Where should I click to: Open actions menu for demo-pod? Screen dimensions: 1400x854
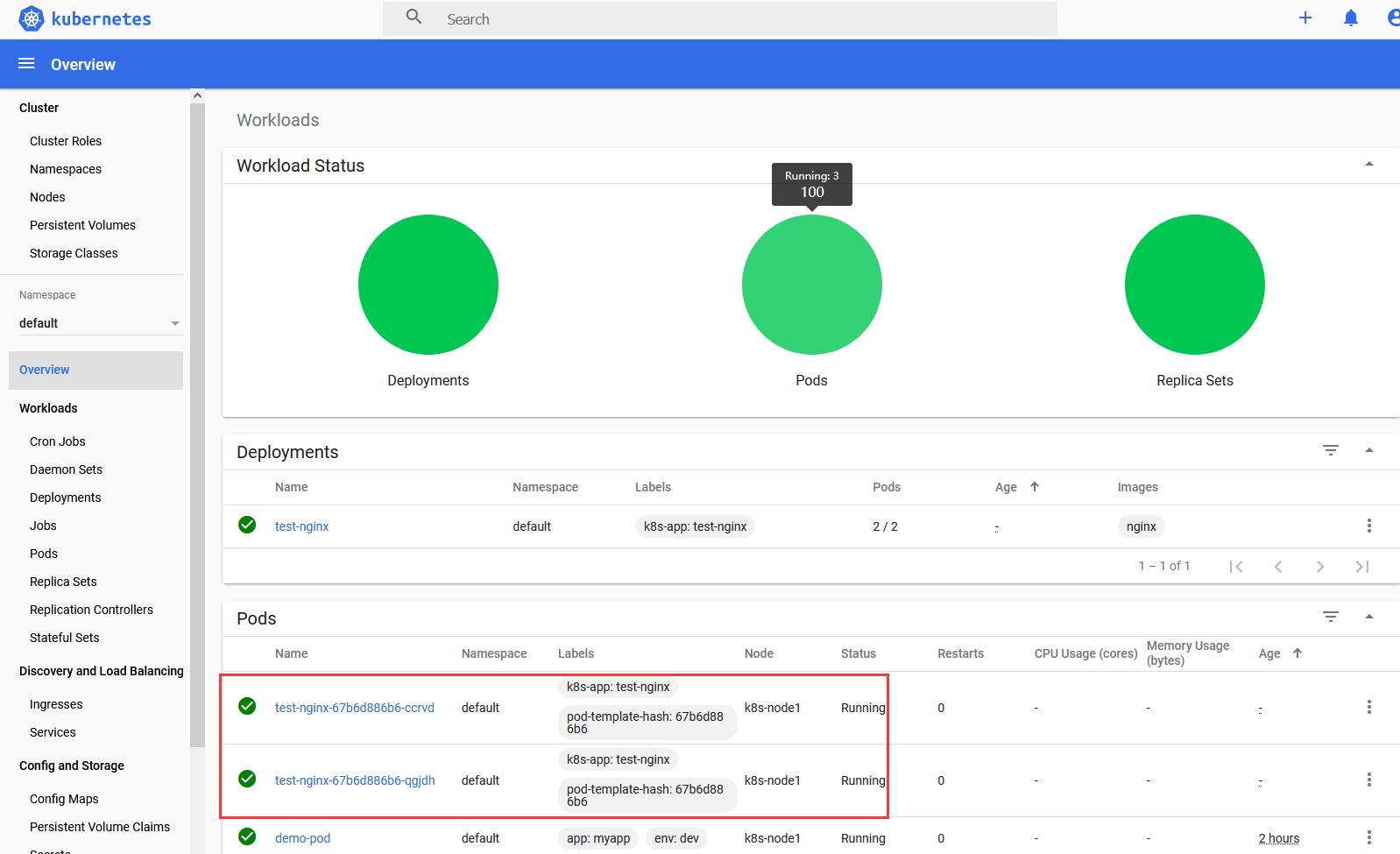1369,837
